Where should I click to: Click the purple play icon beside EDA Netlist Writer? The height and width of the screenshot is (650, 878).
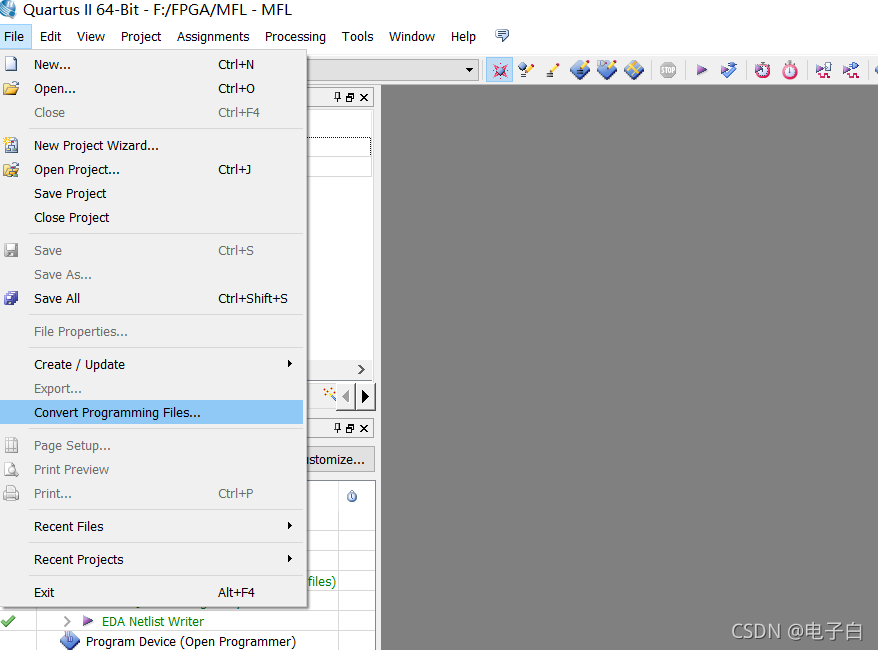click(88, 620)
